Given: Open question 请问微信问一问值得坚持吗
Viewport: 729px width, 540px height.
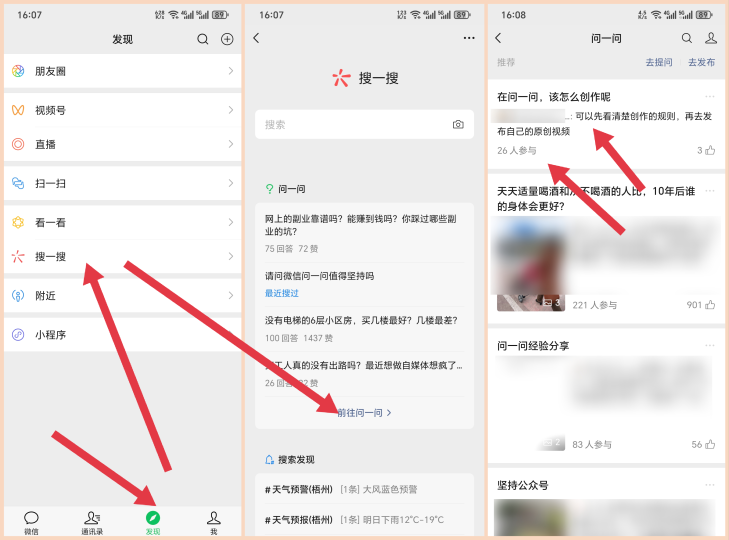Looking at the screenshot, I should click(x=319, y=276).
